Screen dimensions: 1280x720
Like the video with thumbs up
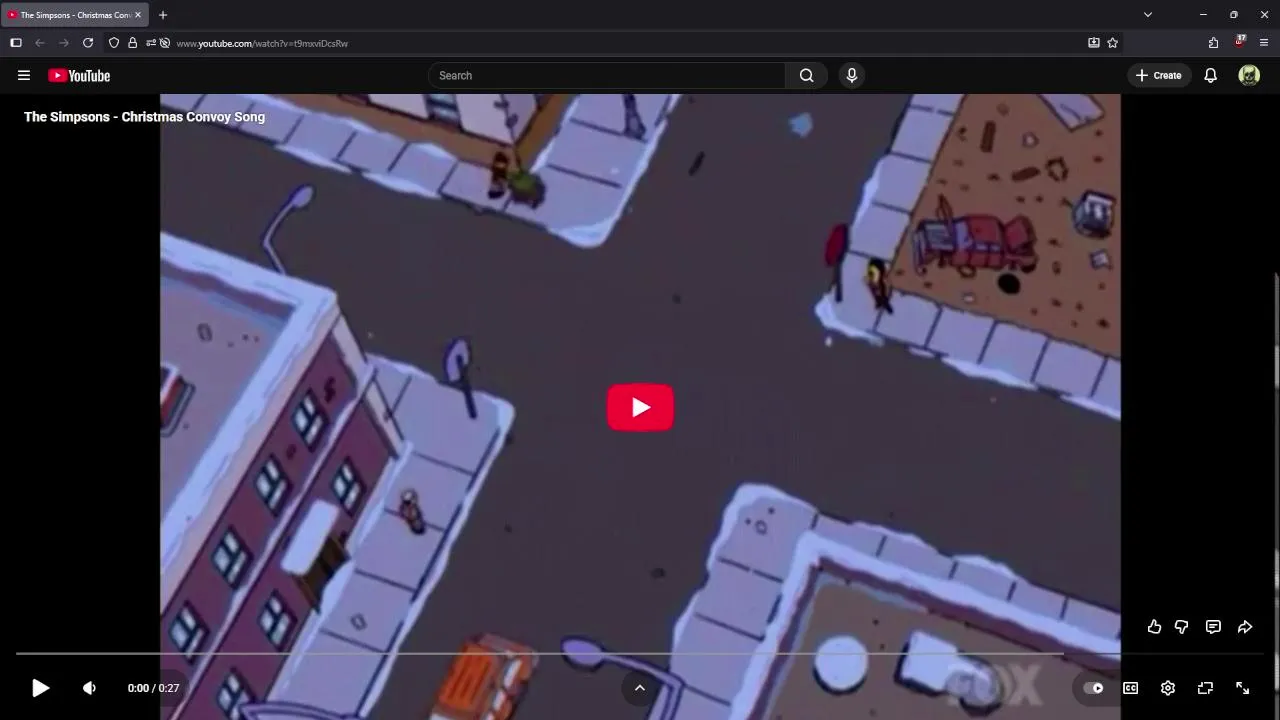(1154, 627)
